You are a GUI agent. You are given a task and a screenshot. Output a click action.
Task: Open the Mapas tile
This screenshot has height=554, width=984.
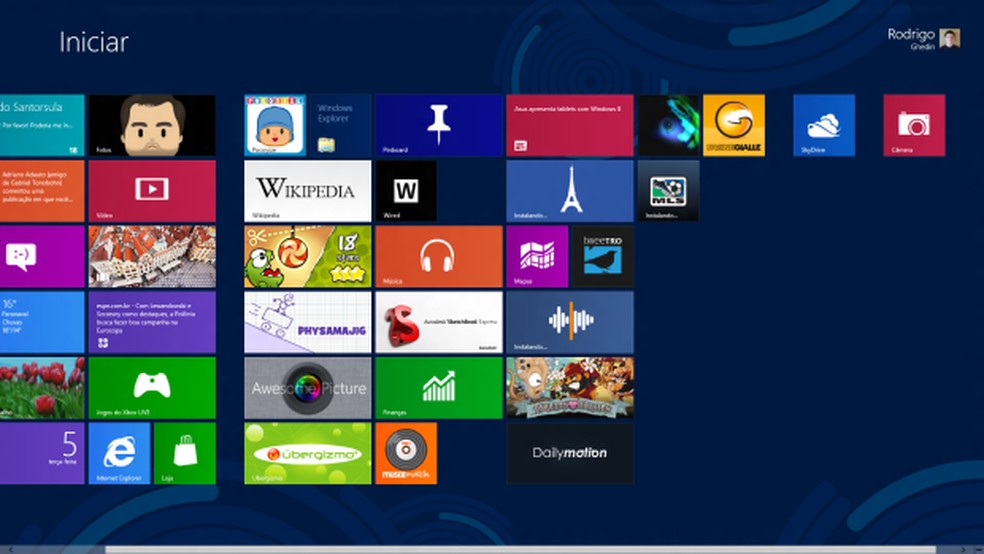(x=537, y=257)
